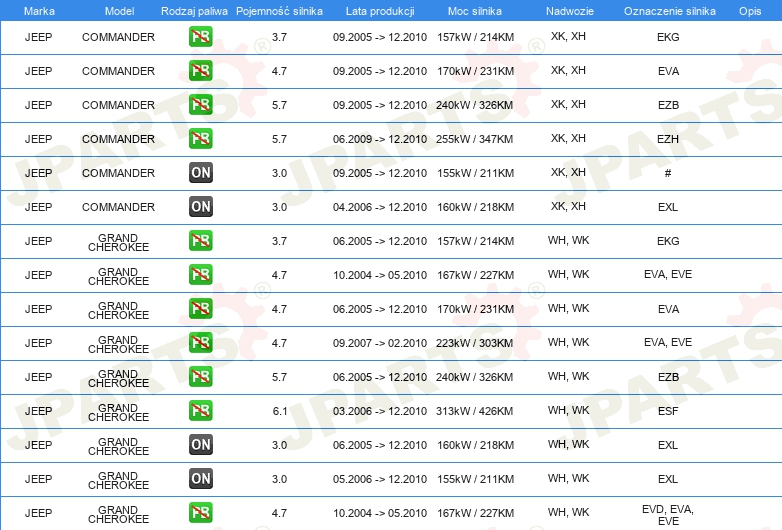The height and width of the screenshot is (530, 782).
Task: Click the date range 05.2006 -> 12.2010
Action: 380,479
